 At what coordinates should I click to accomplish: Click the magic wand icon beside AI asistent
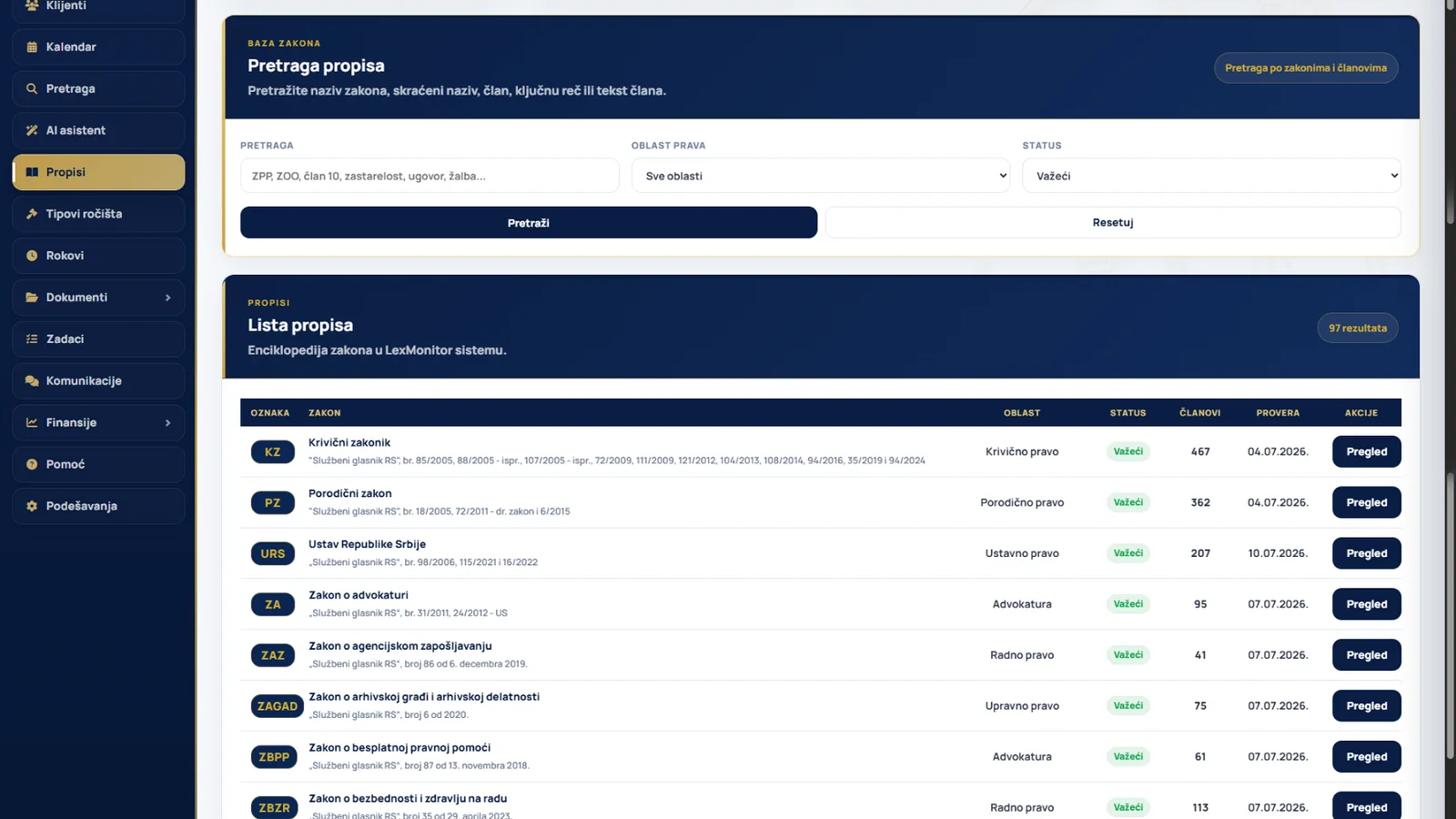(x=32, y=131)
